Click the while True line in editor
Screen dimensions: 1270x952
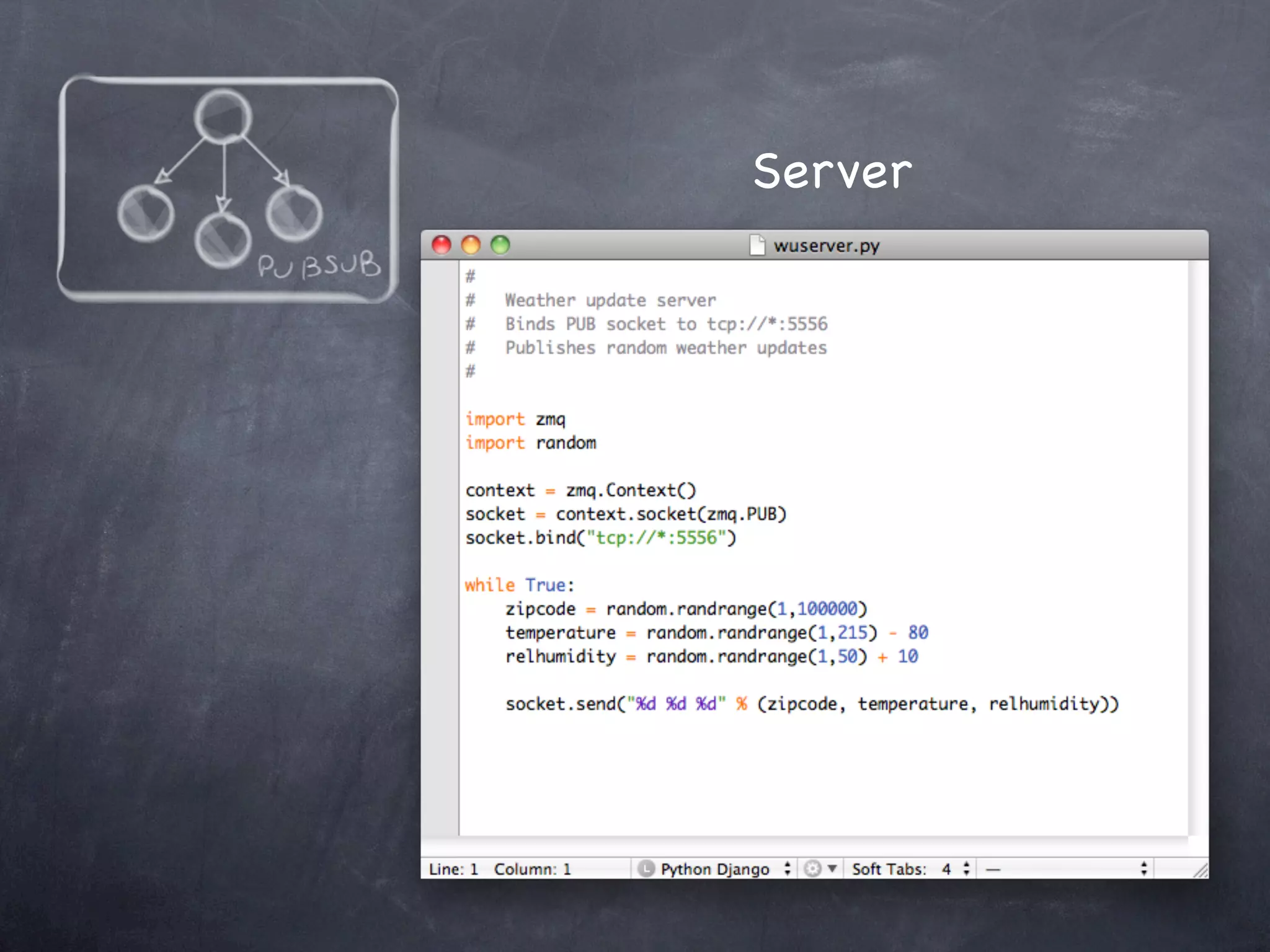click(520, 585)
